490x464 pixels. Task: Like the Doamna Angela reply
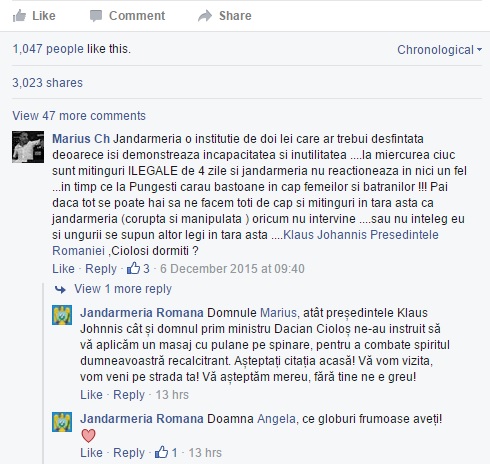91,453
